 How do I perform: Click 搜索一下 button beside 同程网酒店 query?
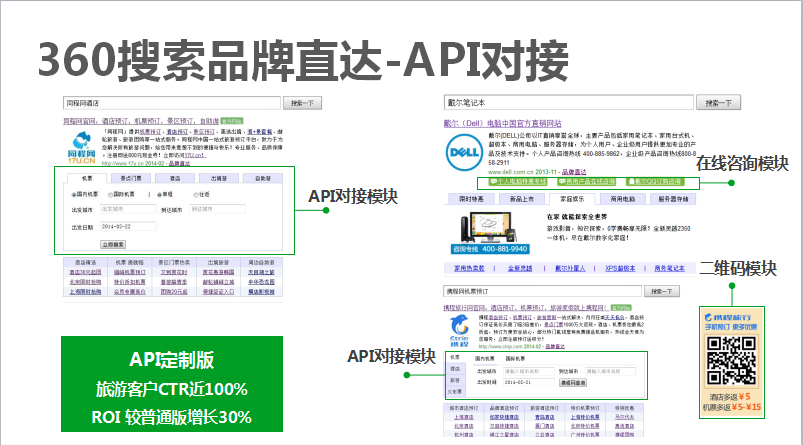point(302,103)
